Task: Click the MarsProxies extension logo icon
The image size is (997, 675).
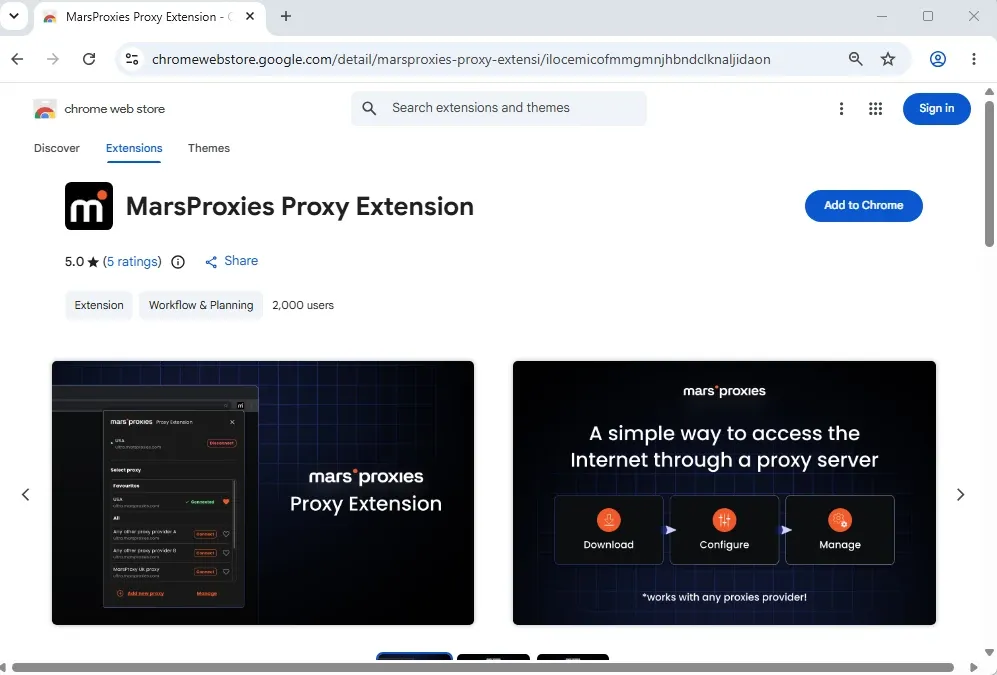Action: click(89, 206)
